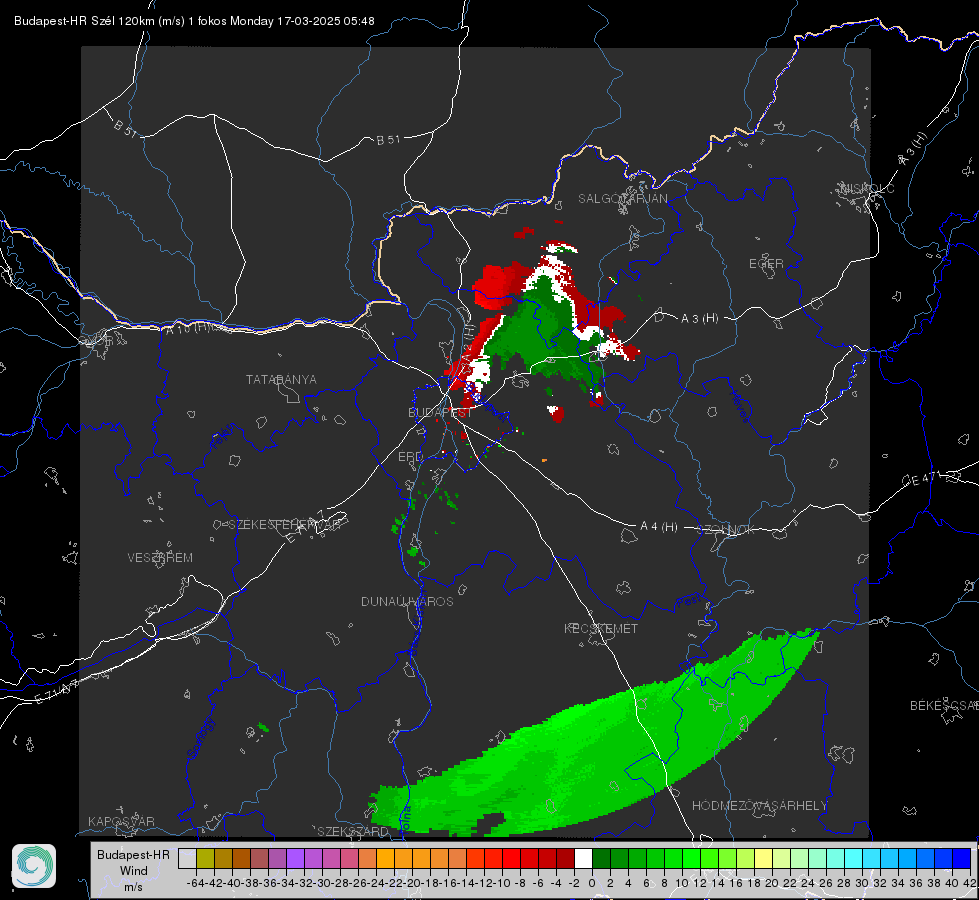This screenshot has height=900, width=979.
Task: Click the DUNAUJVAROS city label
Action: [407, 601]
